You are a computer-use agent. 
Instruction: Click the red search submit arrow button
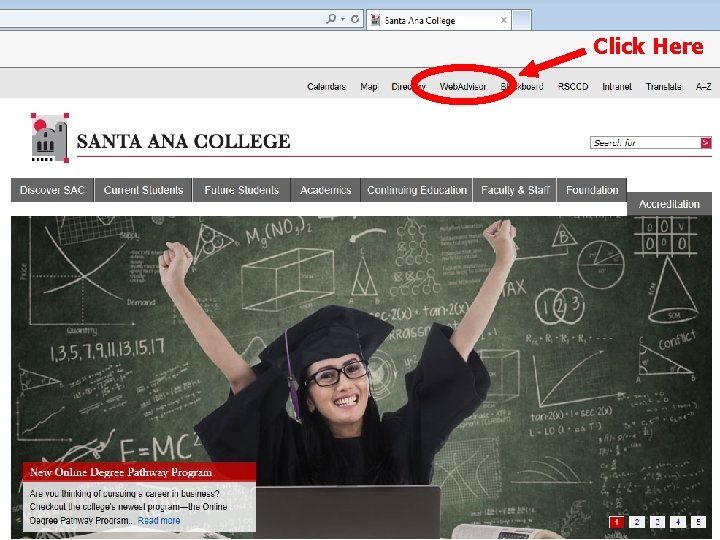tap(706, 143)
